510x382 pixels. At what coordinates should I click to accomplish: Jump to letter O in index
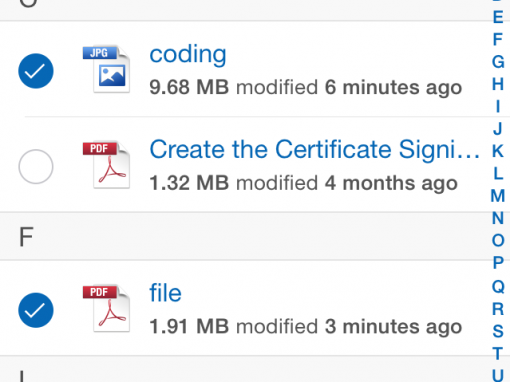(x=498, y=240)
